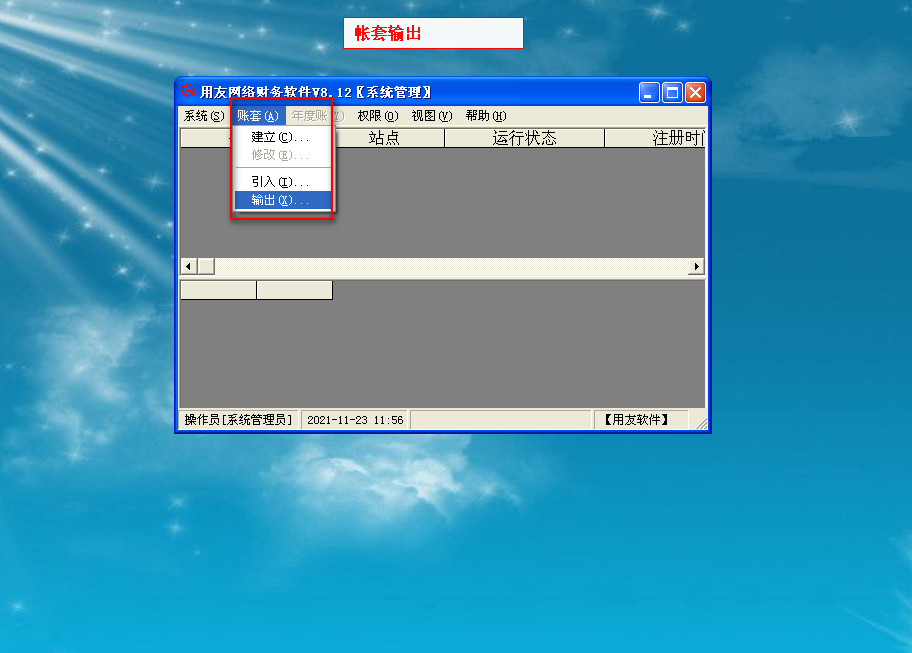Click first blank header in lower pane
Image resolution: width=912 pixels, height=653 pixels.
[x=218, y=290]
